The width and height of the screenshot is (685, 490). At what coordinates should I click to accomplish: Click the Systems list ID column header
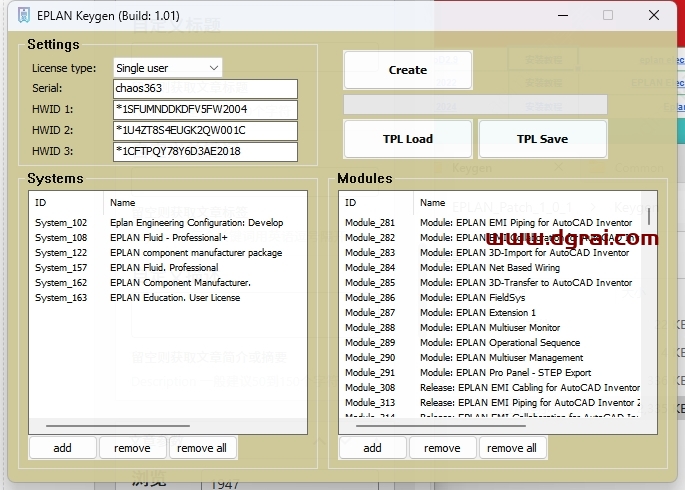click(66, 203)
